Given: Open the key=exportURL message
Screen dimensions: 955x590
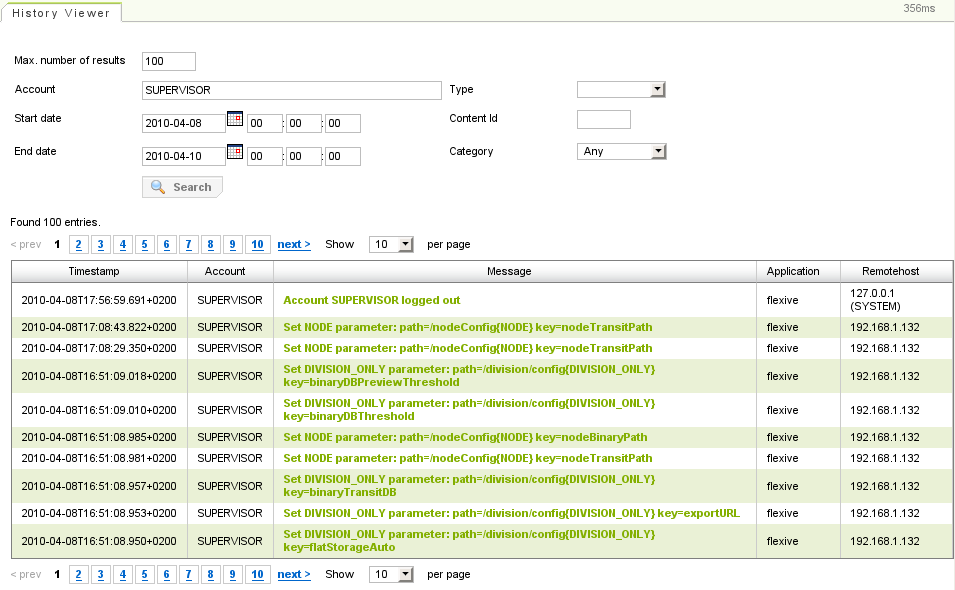Looking at the screenshot, I should [511, 513].
